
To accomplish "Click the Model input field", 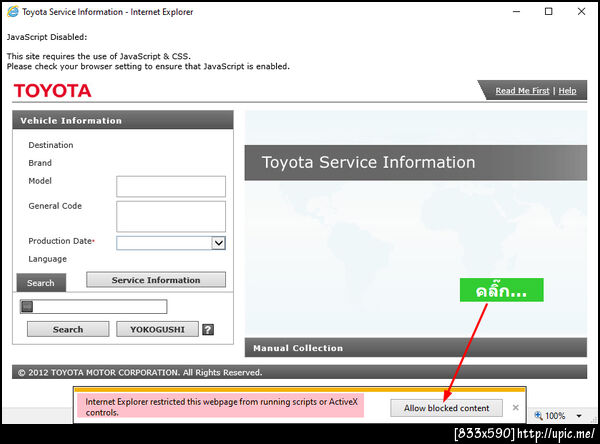I will coord(171,186).
